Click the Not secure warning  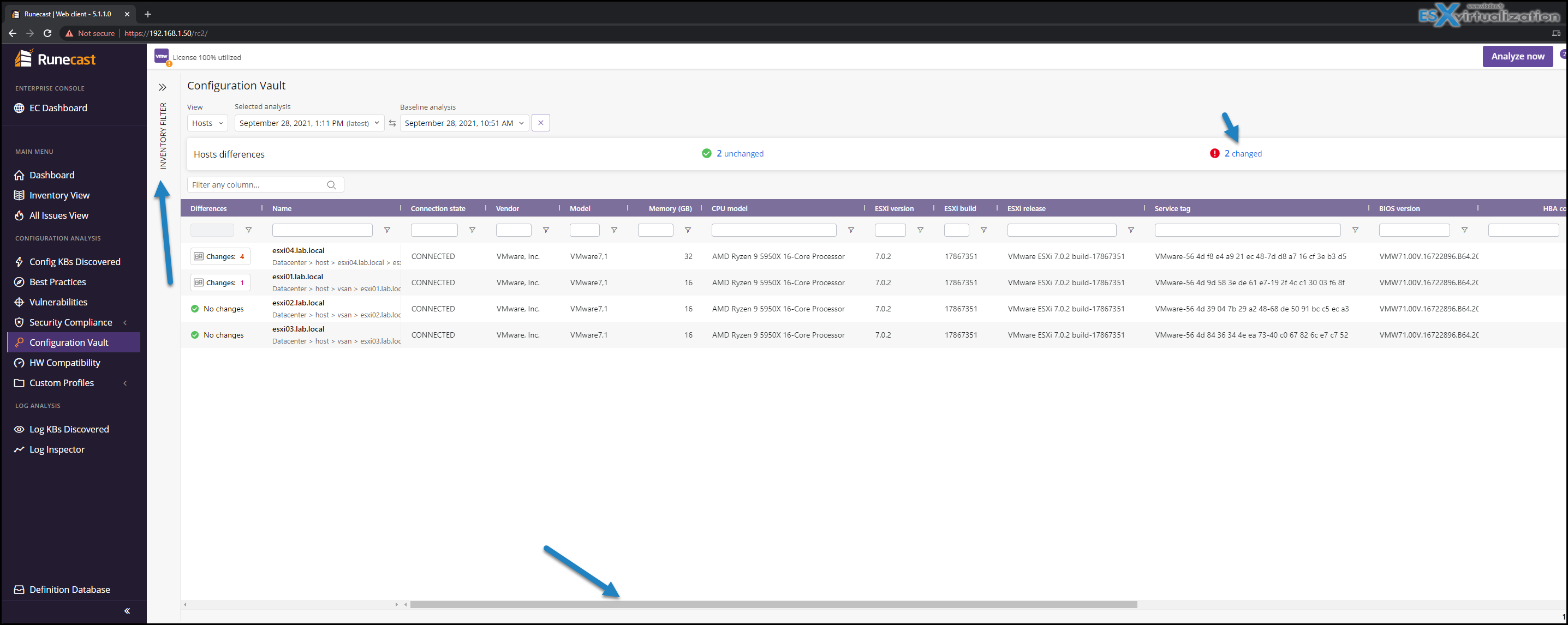pos(90,33)
